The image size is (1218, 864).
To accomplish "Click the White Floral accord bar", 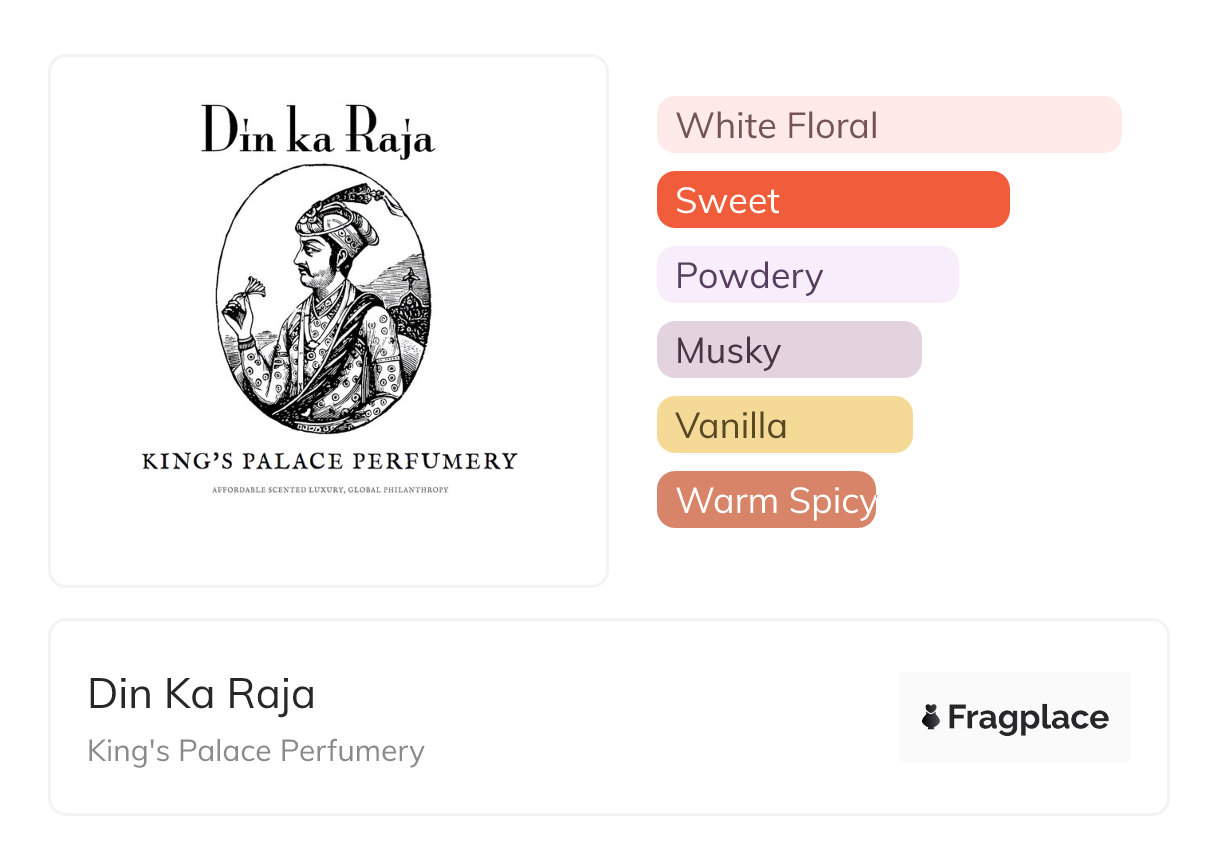I will [x=888, y=125].
